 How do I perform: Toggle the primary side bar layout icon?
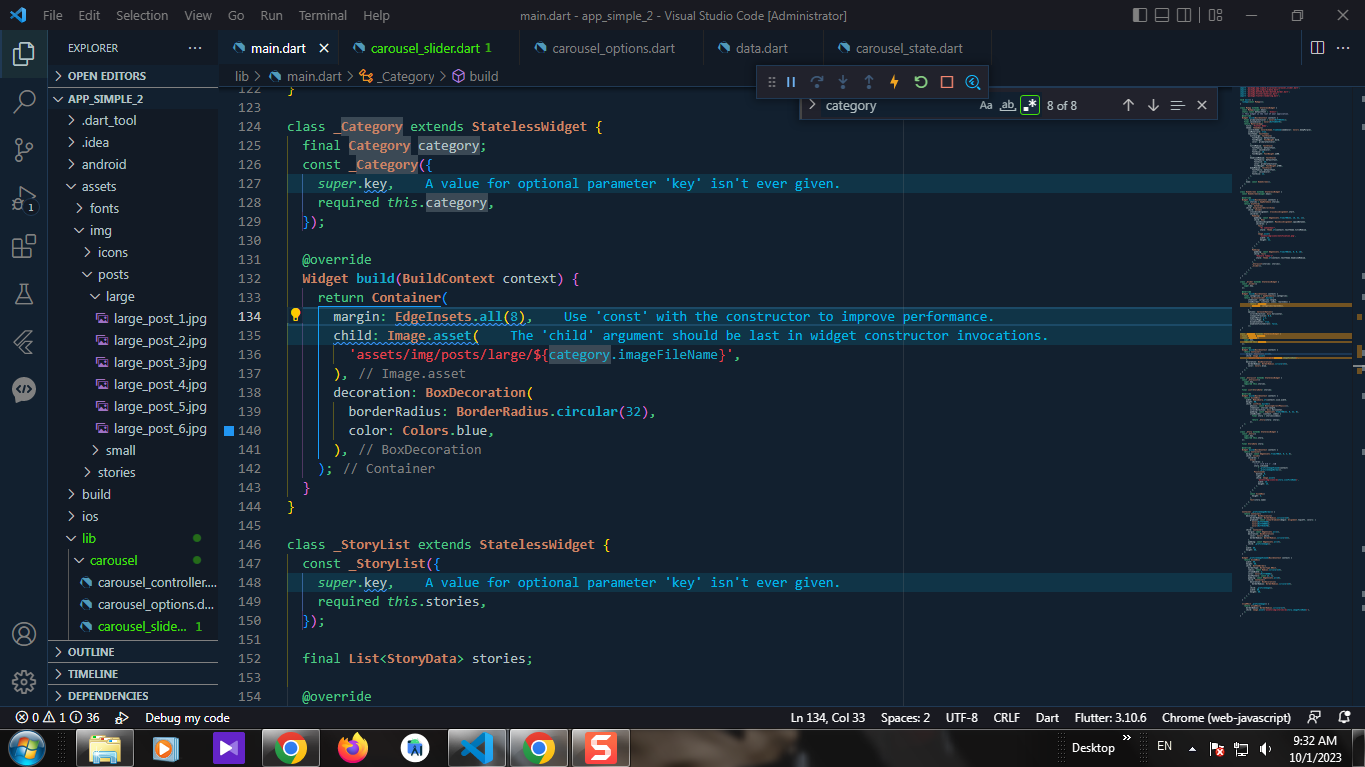click(x=1141, y=15)
